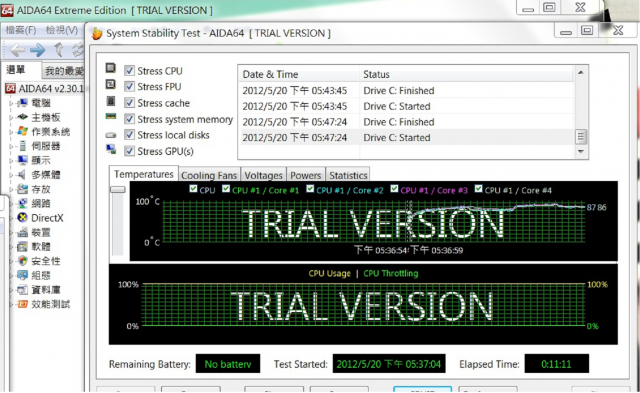
Task: Toggle CPU #1 / Core #1 graph checkbox
Action: tap(226, 189)
